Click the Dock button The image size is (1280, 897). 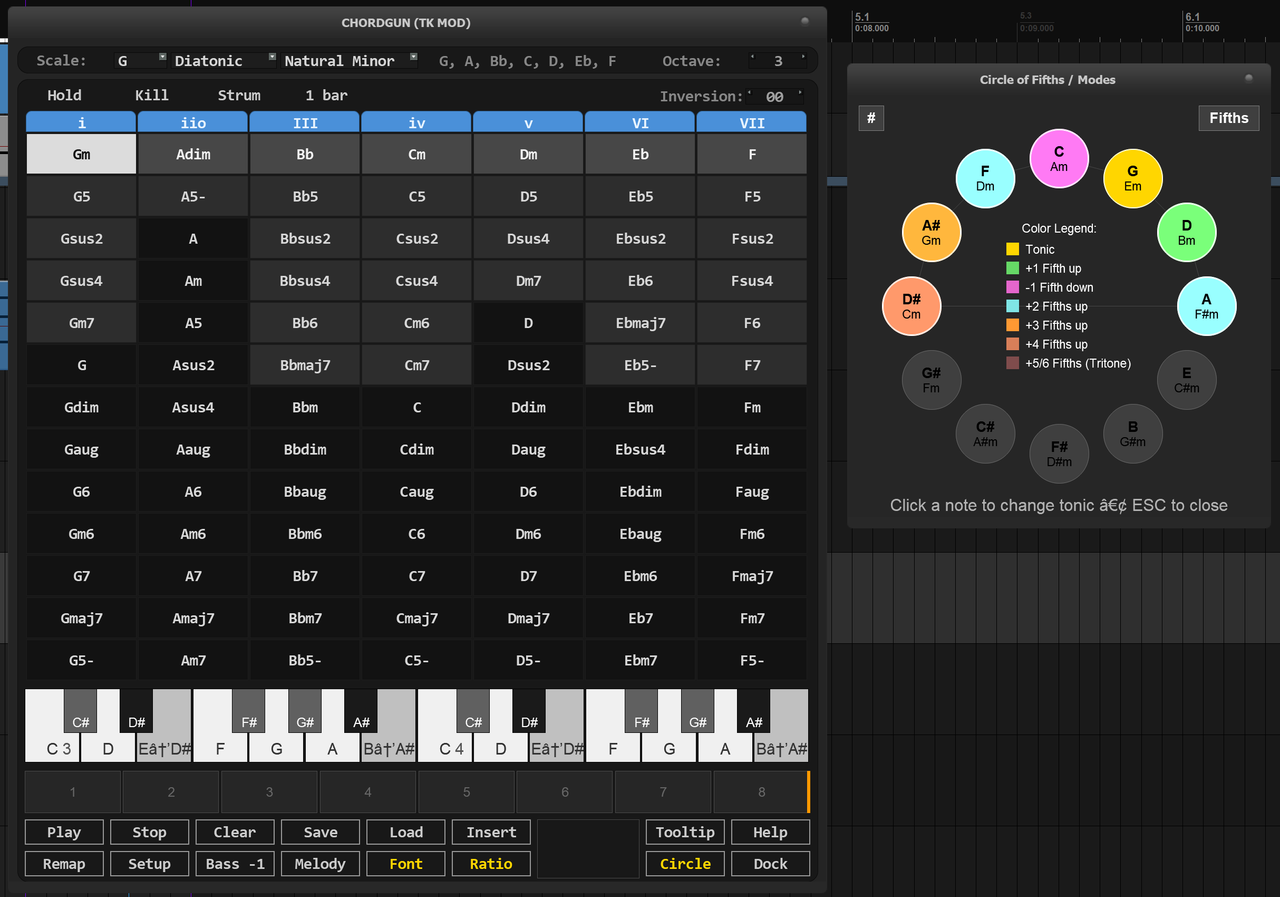[x=770, y=864]
